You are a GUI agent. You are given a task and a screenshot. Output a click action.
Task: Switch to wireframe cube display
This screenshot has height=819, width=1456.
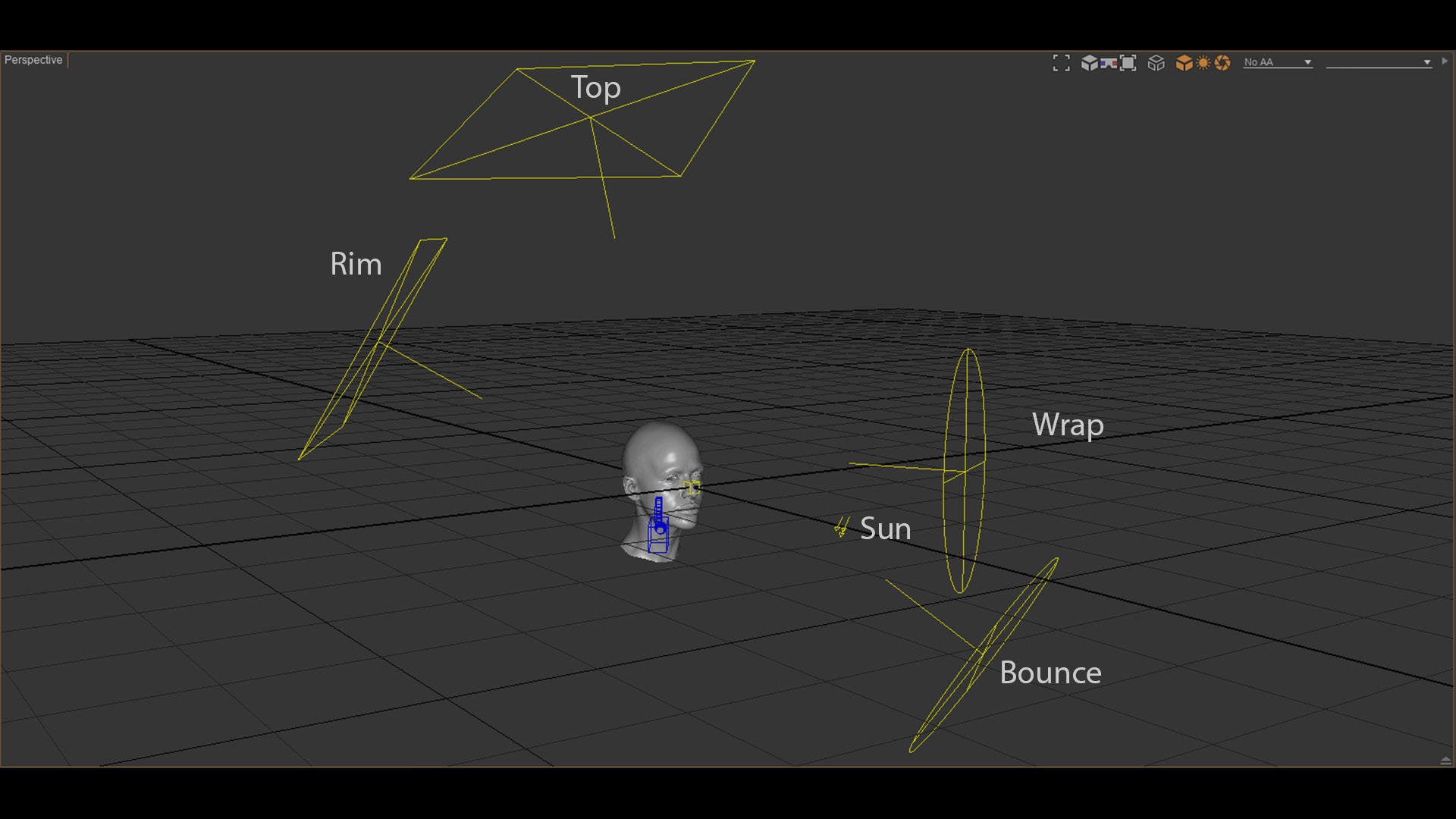[x=1156, y=63]
